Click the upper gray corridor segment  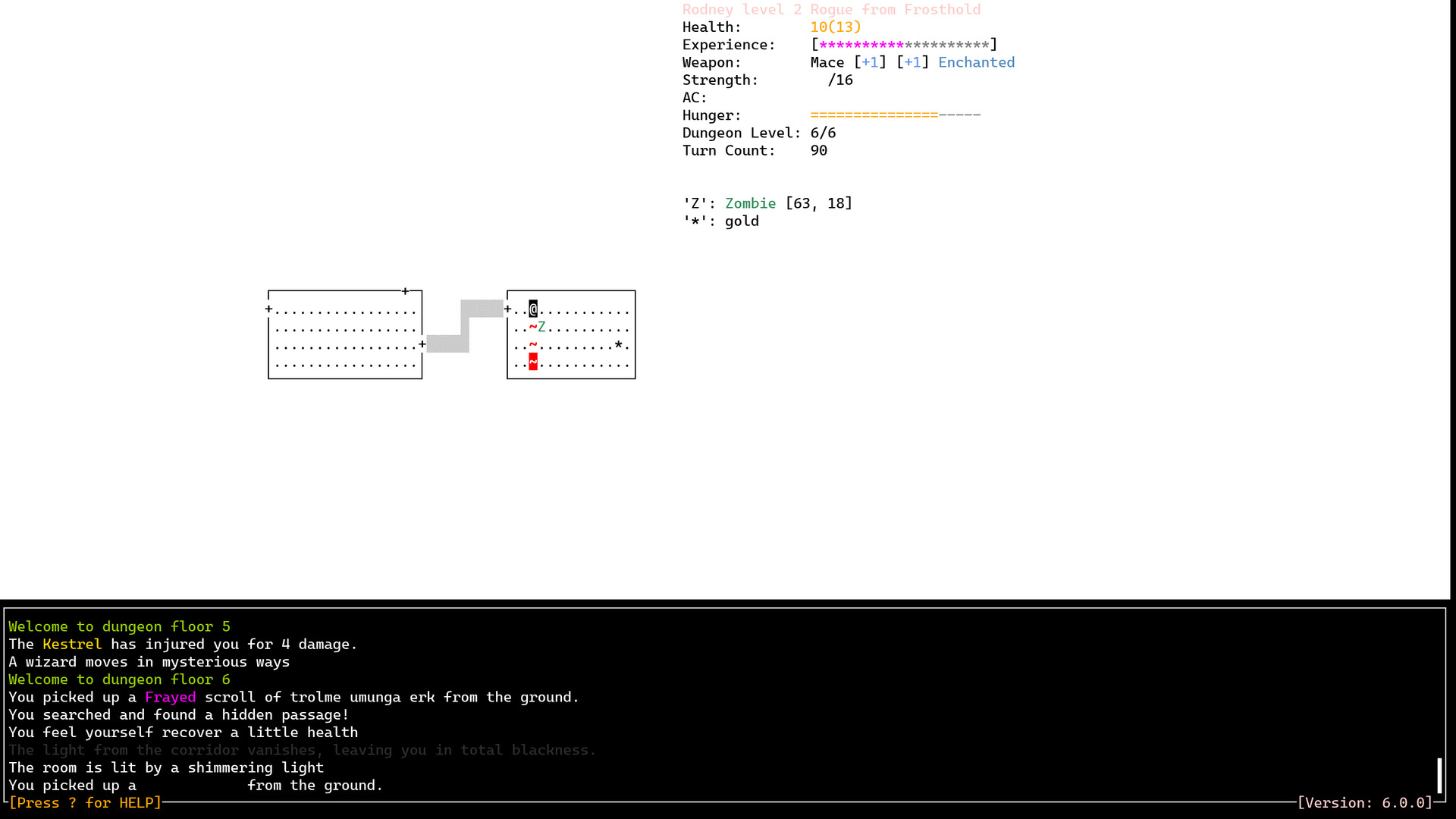coord(482,309)
